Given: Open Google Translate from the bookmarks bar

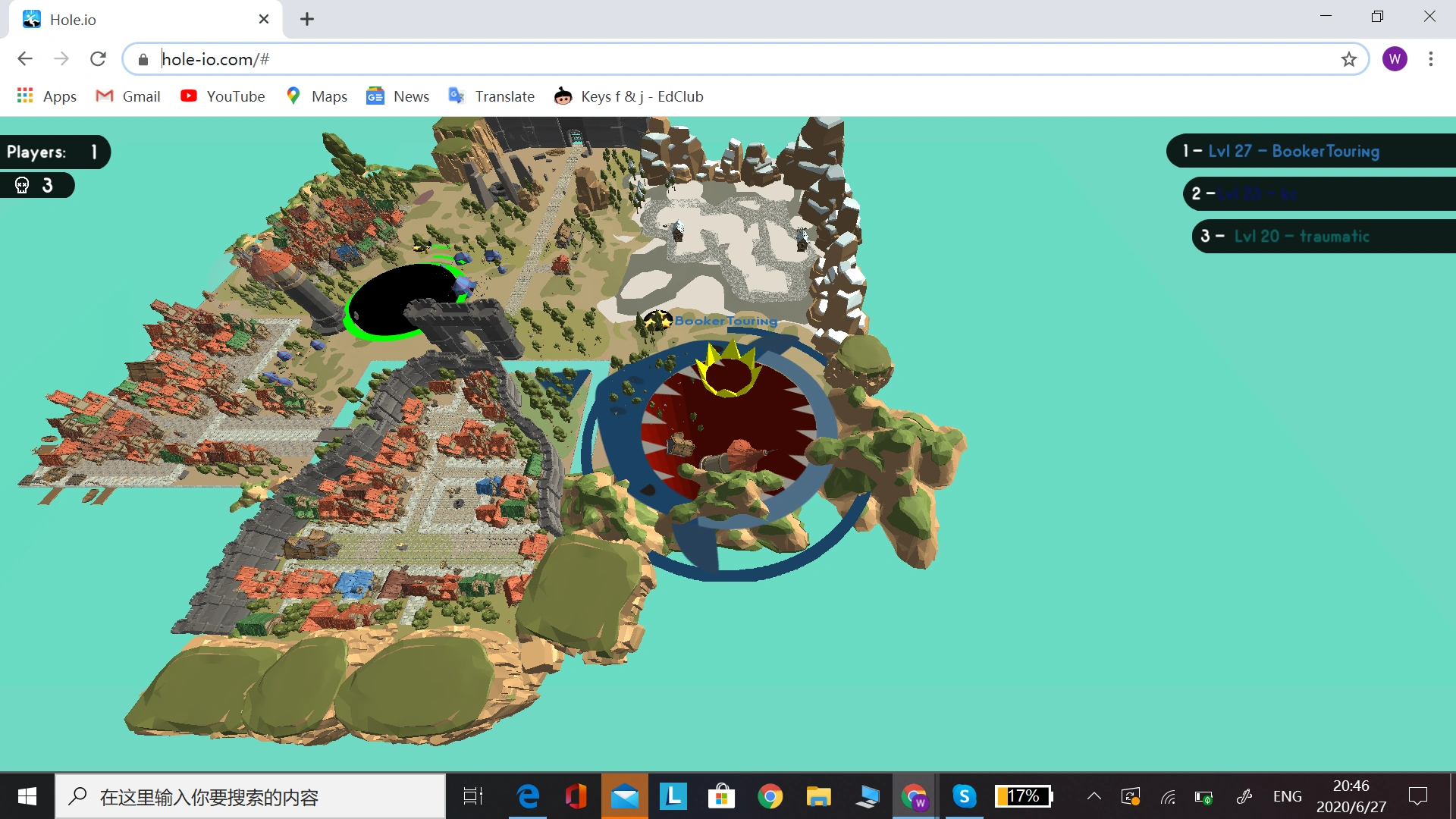Looking at the screenshot, I should [x=491, y=96].
